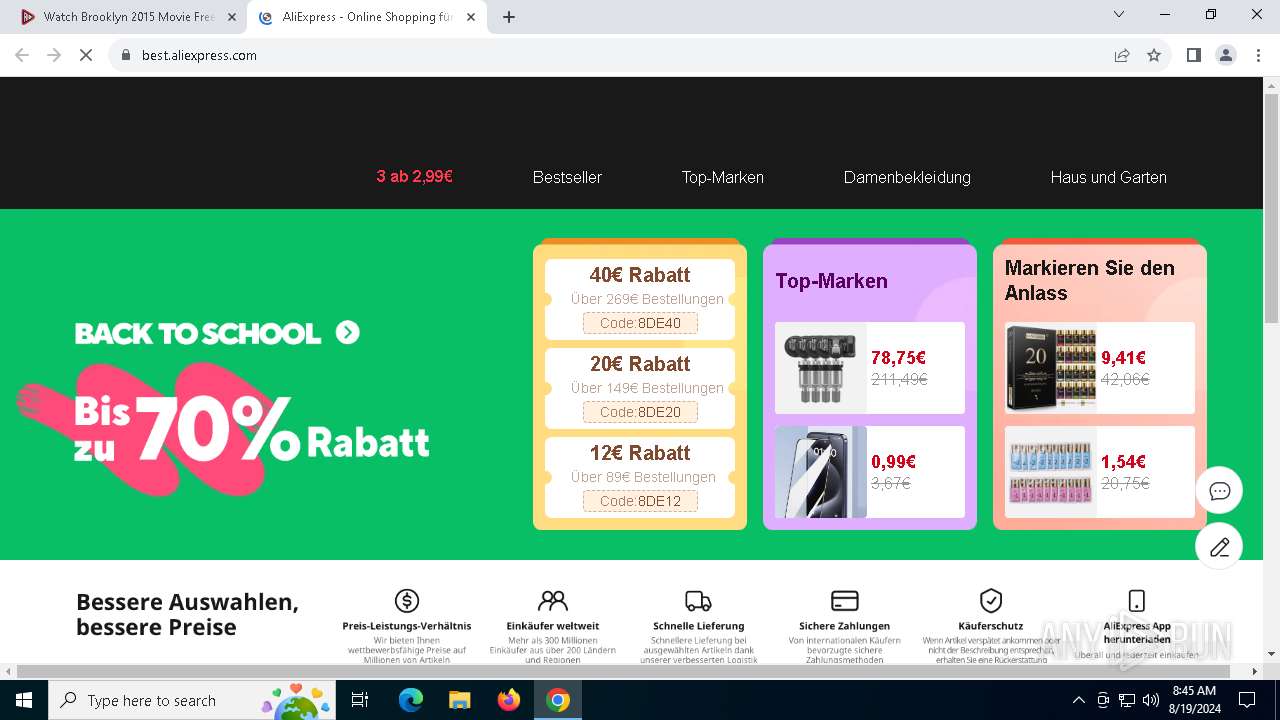
Task: Click the Käuferschutz shield icon
Action: click(x=991, y=600)
